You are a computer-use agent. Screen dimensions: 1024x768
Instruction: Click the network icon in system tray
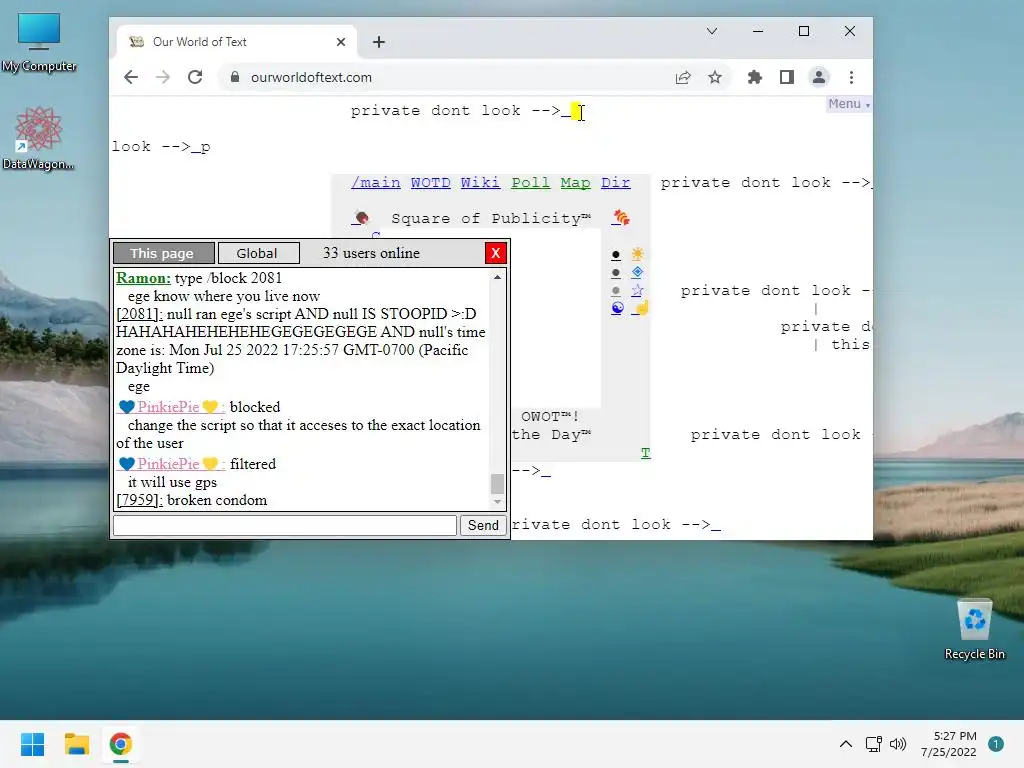873,744
